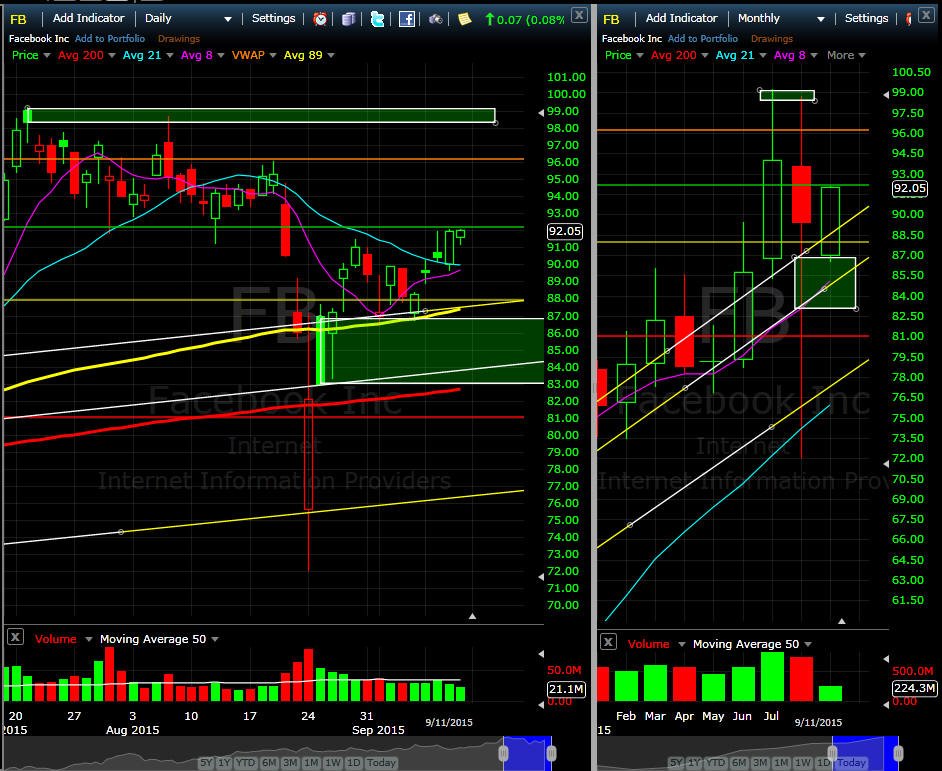Select the 1D range in daily chart

pyautogui.click(x=353, y=763)
